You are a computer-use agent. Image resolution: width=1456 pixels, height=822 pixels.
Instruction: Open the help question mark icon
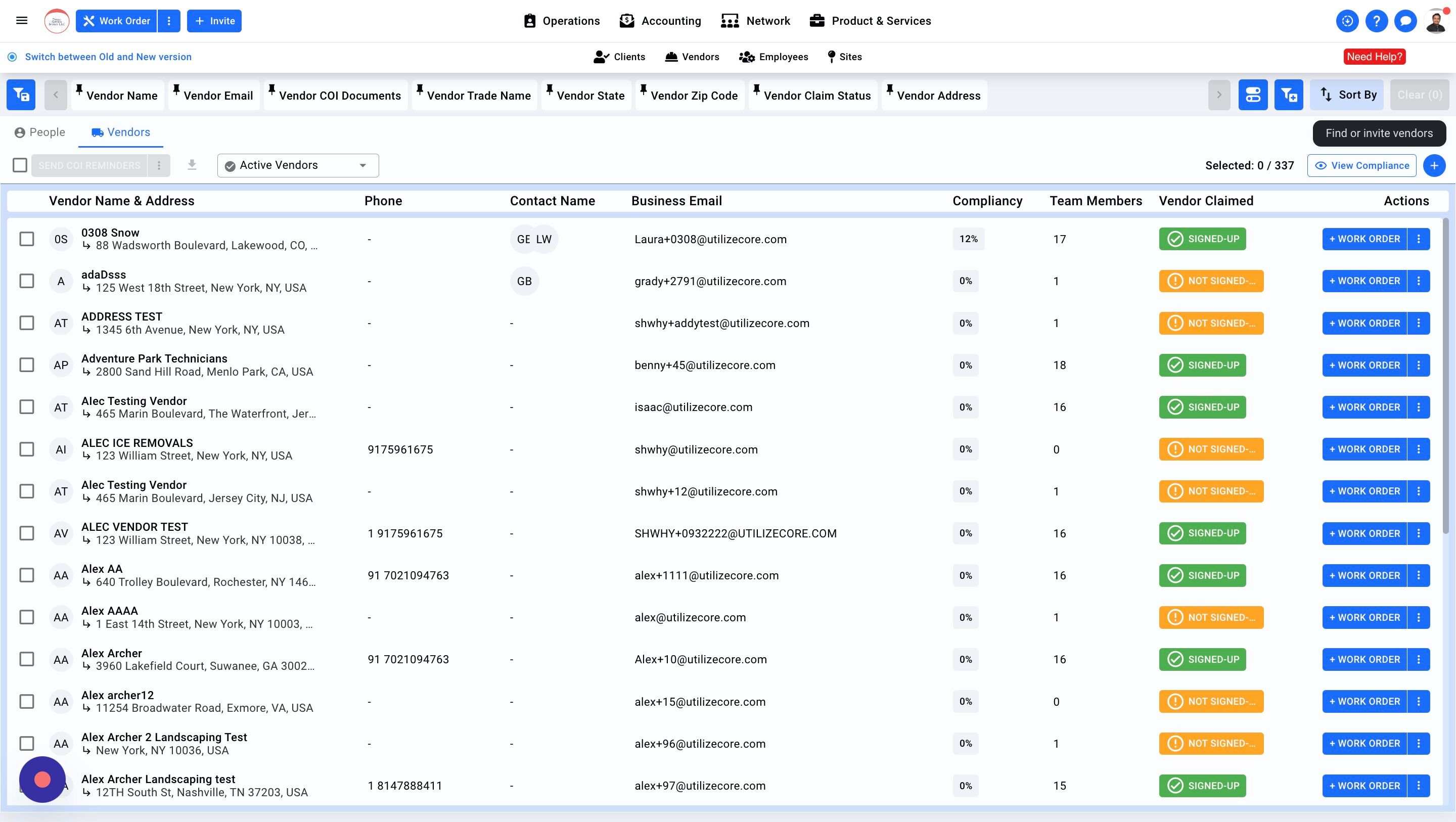[1376, 21]
